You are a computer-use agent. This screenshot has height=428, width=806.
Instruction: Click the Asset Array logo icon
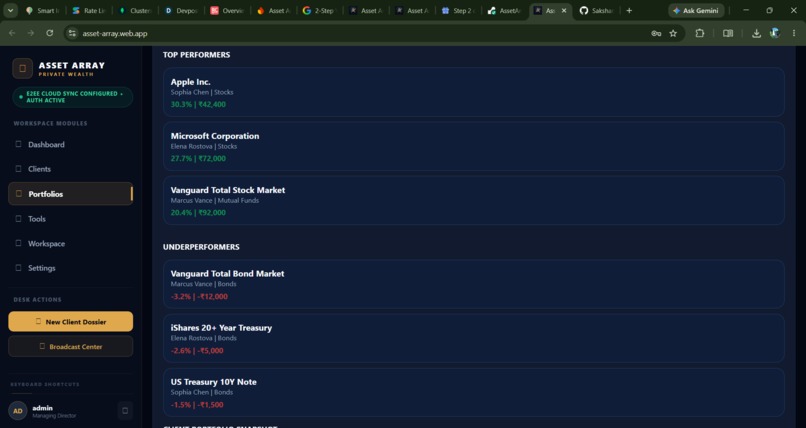coord(23,68)
